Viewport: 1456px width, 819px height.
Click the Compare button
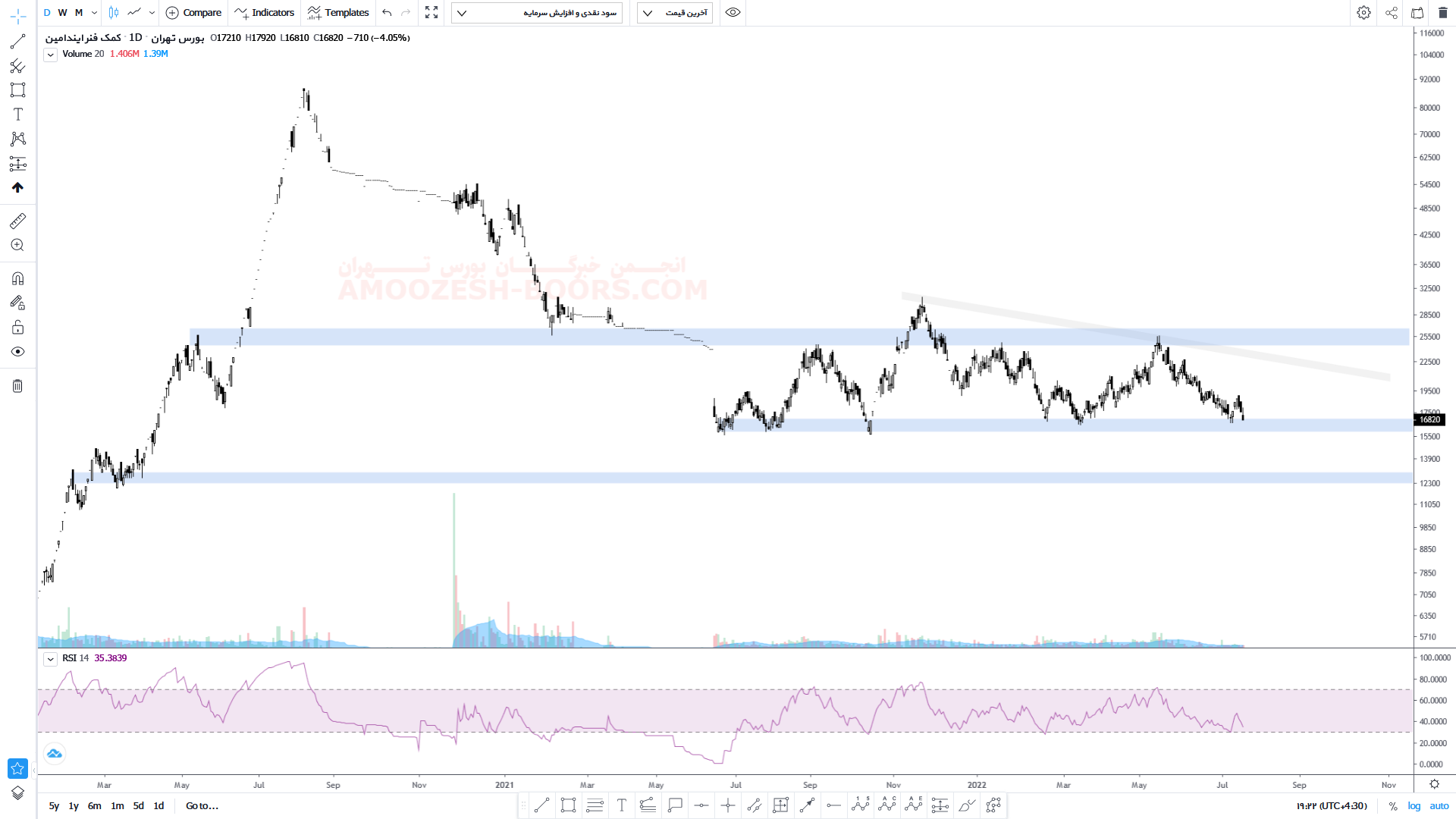[193, 13]
